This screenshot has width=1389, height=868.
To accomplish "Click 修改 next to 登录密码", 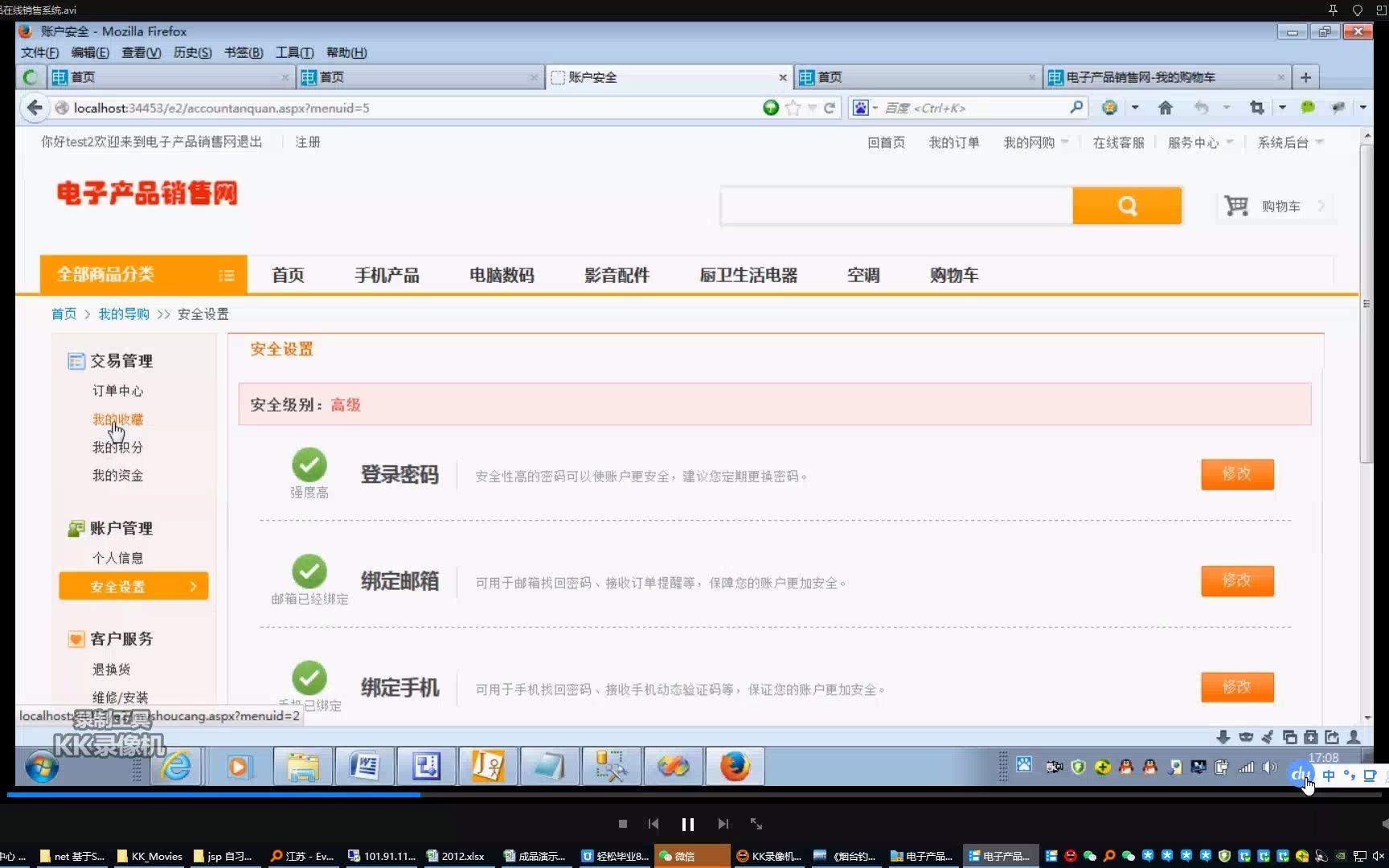I will click(x=1237, y=474).
